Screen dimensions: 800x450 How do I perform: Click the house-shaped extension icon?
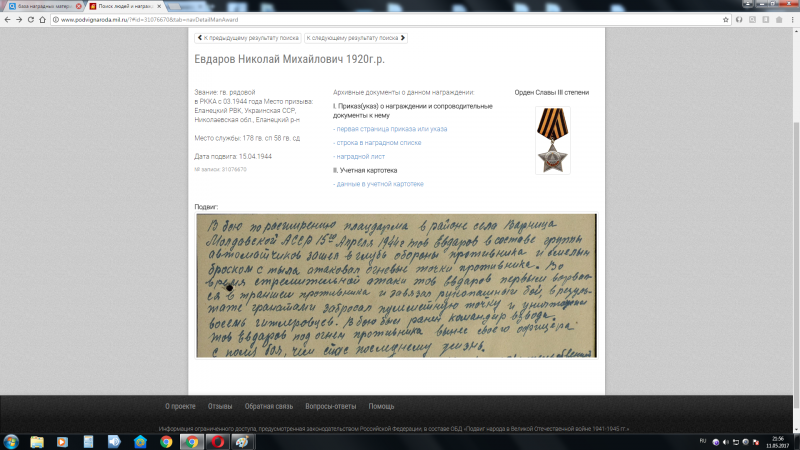pyautogui.click(x=779, y=19)
